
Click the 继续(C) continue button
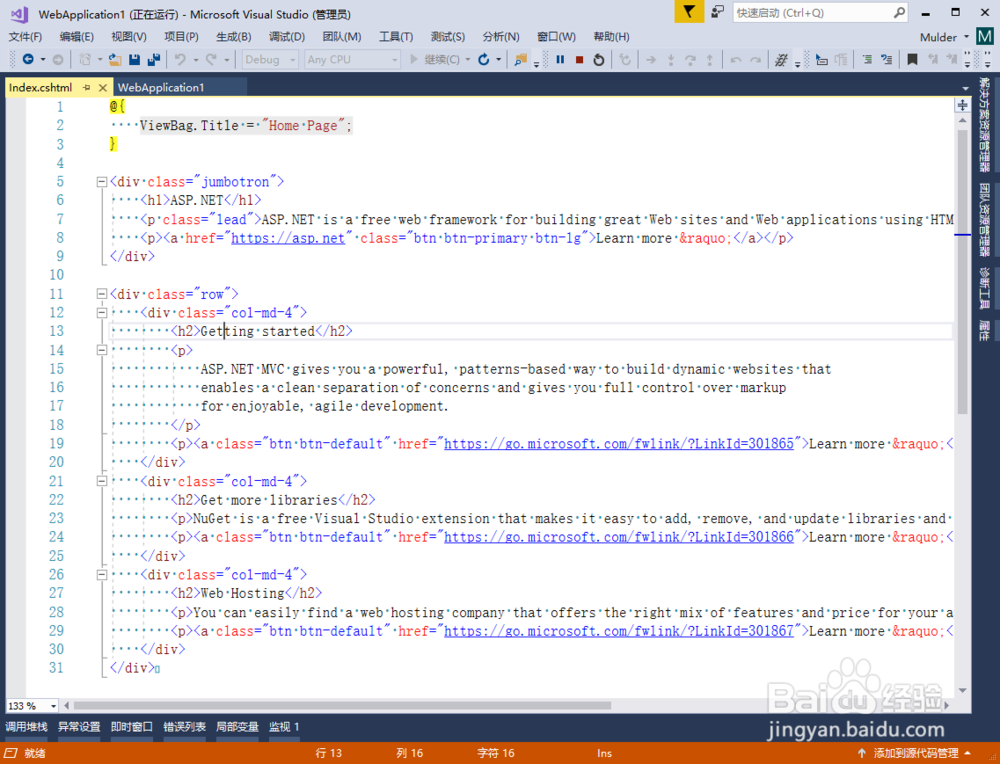pyautogui.click(x=434, y=59)
